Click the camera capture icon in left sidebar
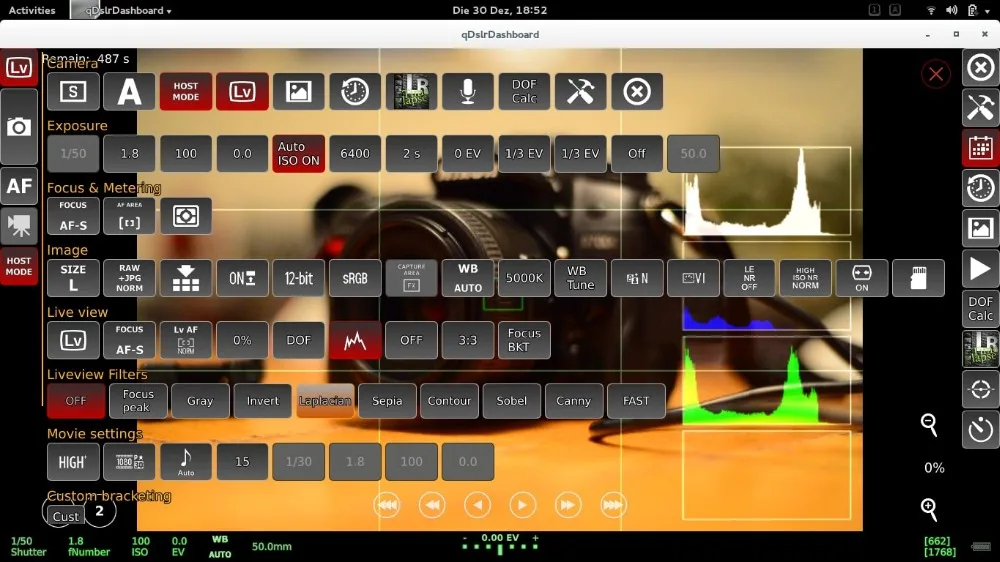The image size is (1000, 562). pyautogui.click(x=19, y=127)
